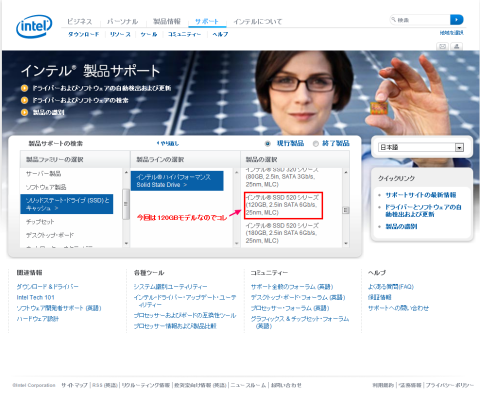This screenshot has width=480, height=399.
Task: Select インテル ハイパフォーマンス Solid State Drive line
Action: (x=177, y=181)
